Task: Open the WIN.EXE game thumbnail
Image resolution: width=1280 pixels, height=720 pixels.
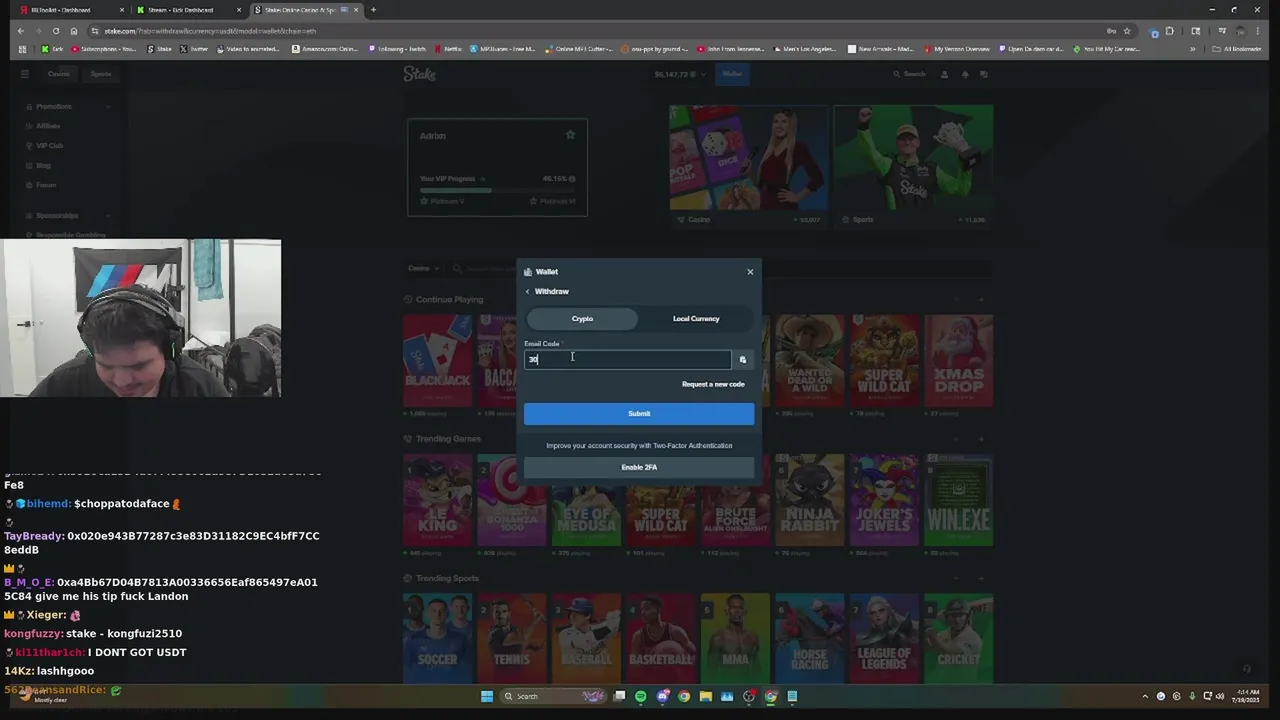Action: 958,500
